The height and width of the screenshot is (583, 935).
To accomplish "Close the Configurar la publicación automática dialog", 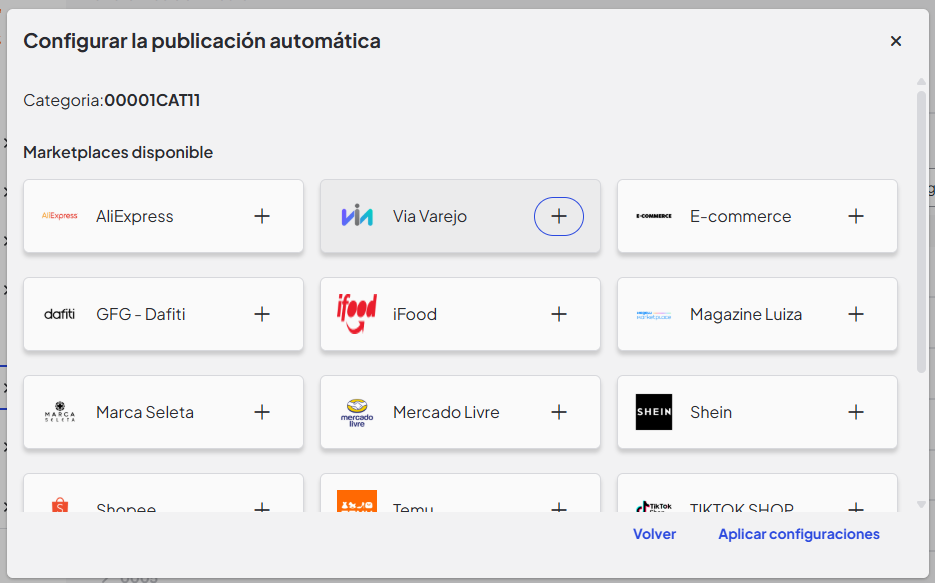I will [896, 41].
